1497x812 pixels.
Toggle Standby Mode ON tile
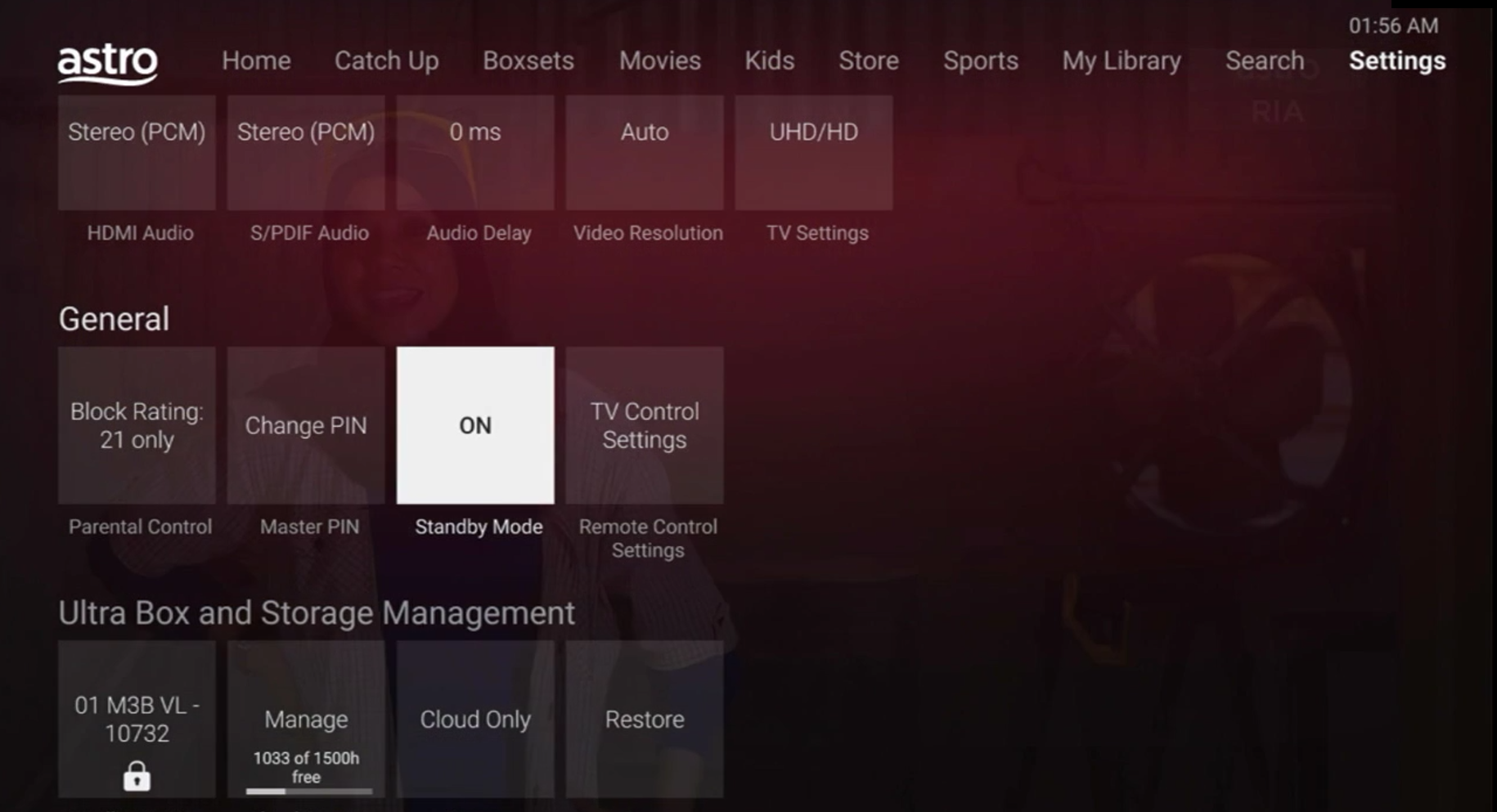tap(475, 425)
